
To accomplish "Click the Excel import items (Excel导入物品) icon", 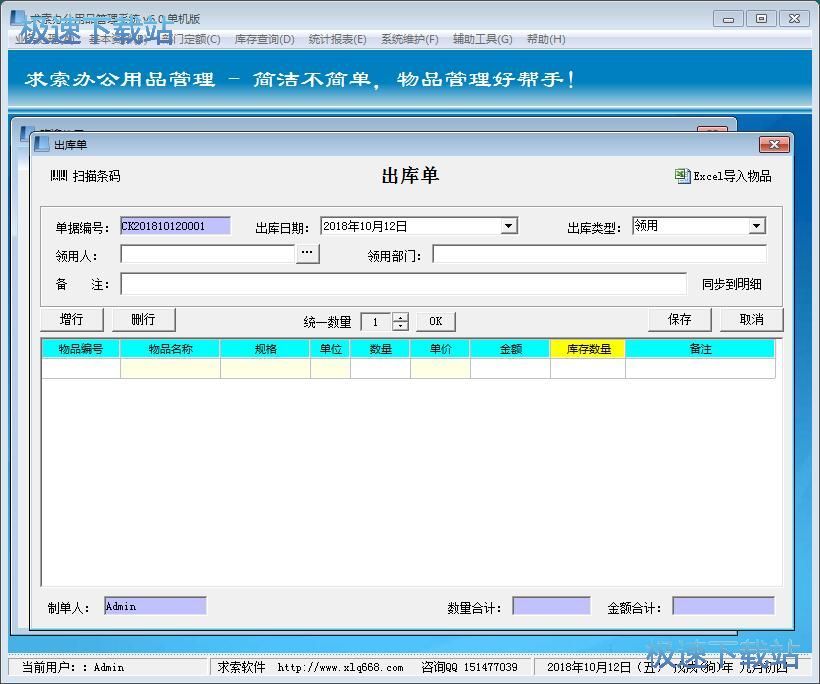I will point(683,176).
